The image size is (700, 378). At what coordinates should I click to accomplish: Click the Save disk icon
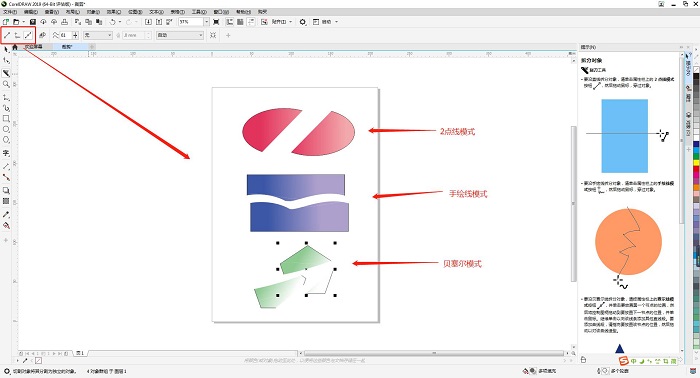pos(33,21)
